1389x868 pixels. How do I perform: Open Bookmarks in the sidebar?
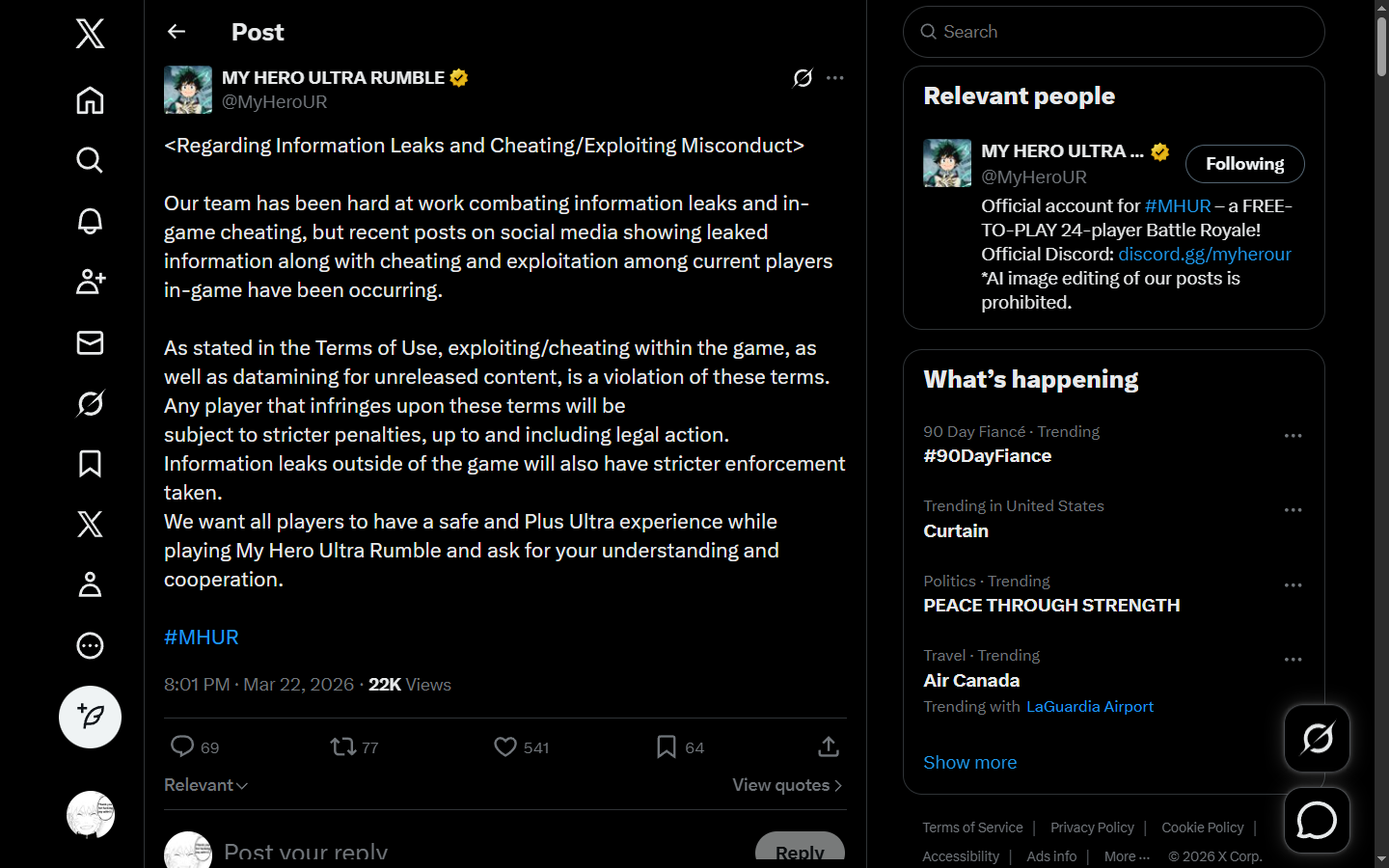point(90,464)
